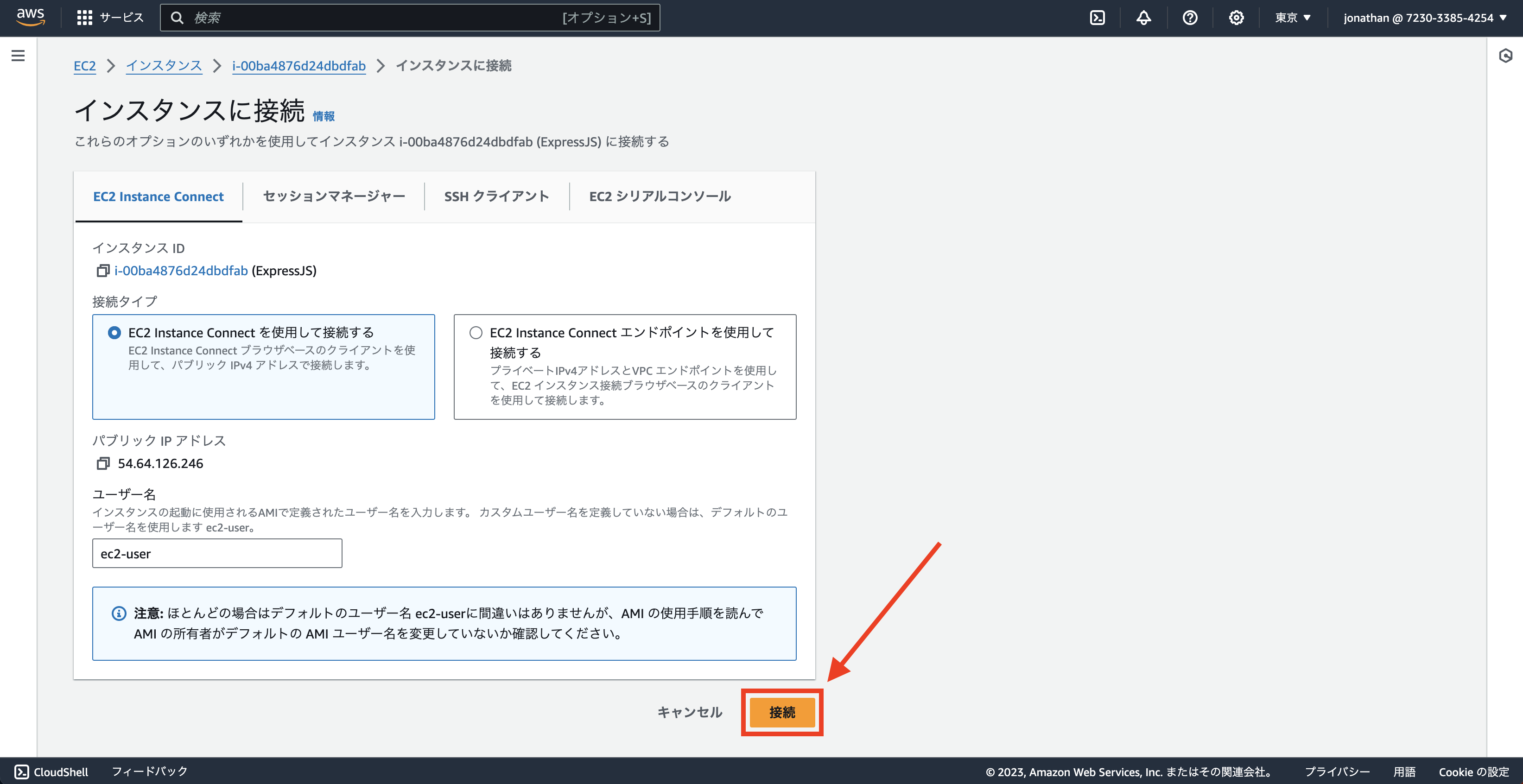
Task: Open the サービス application grid
Action: (85, 17)
